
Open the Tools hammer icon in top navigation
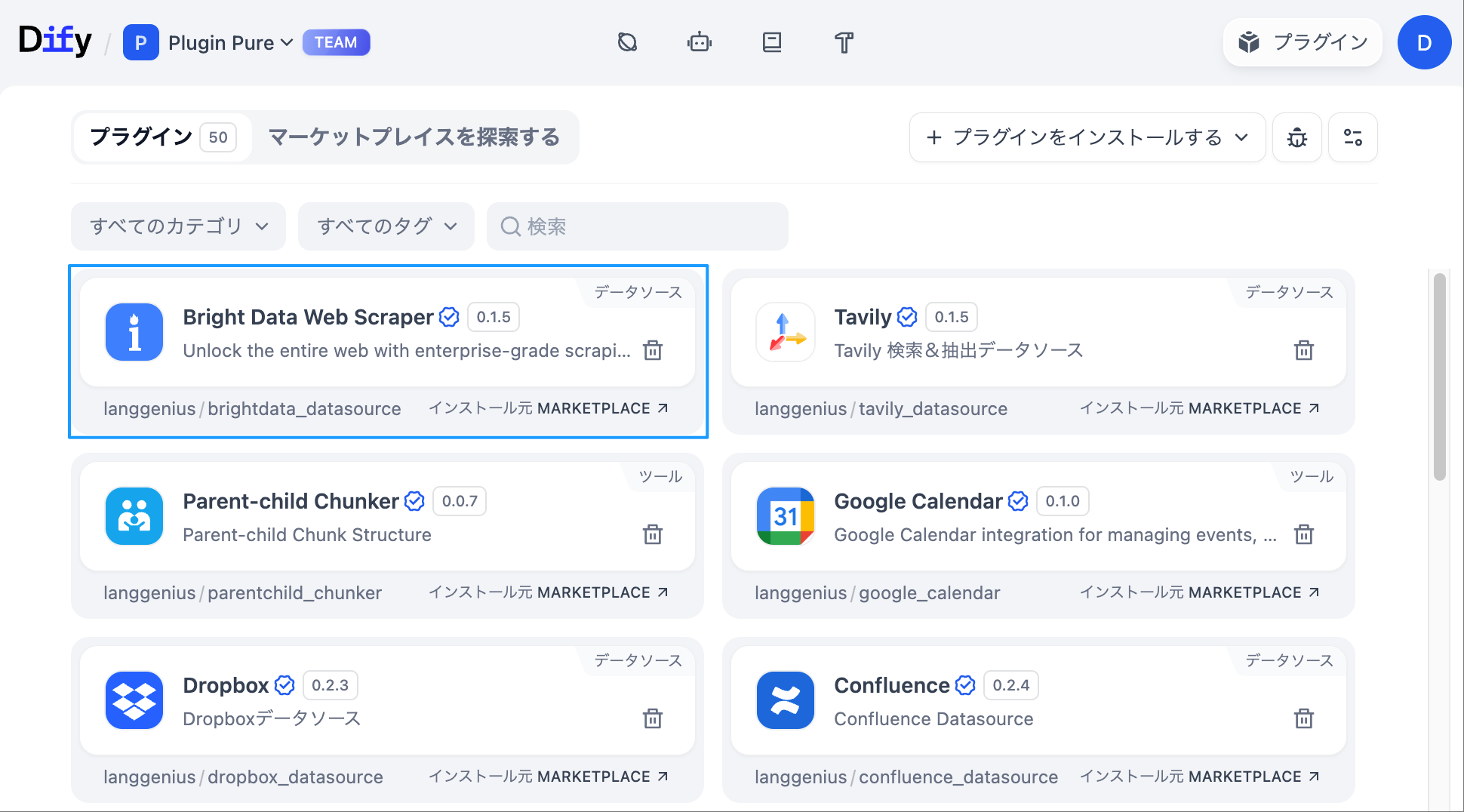point(844,42)
